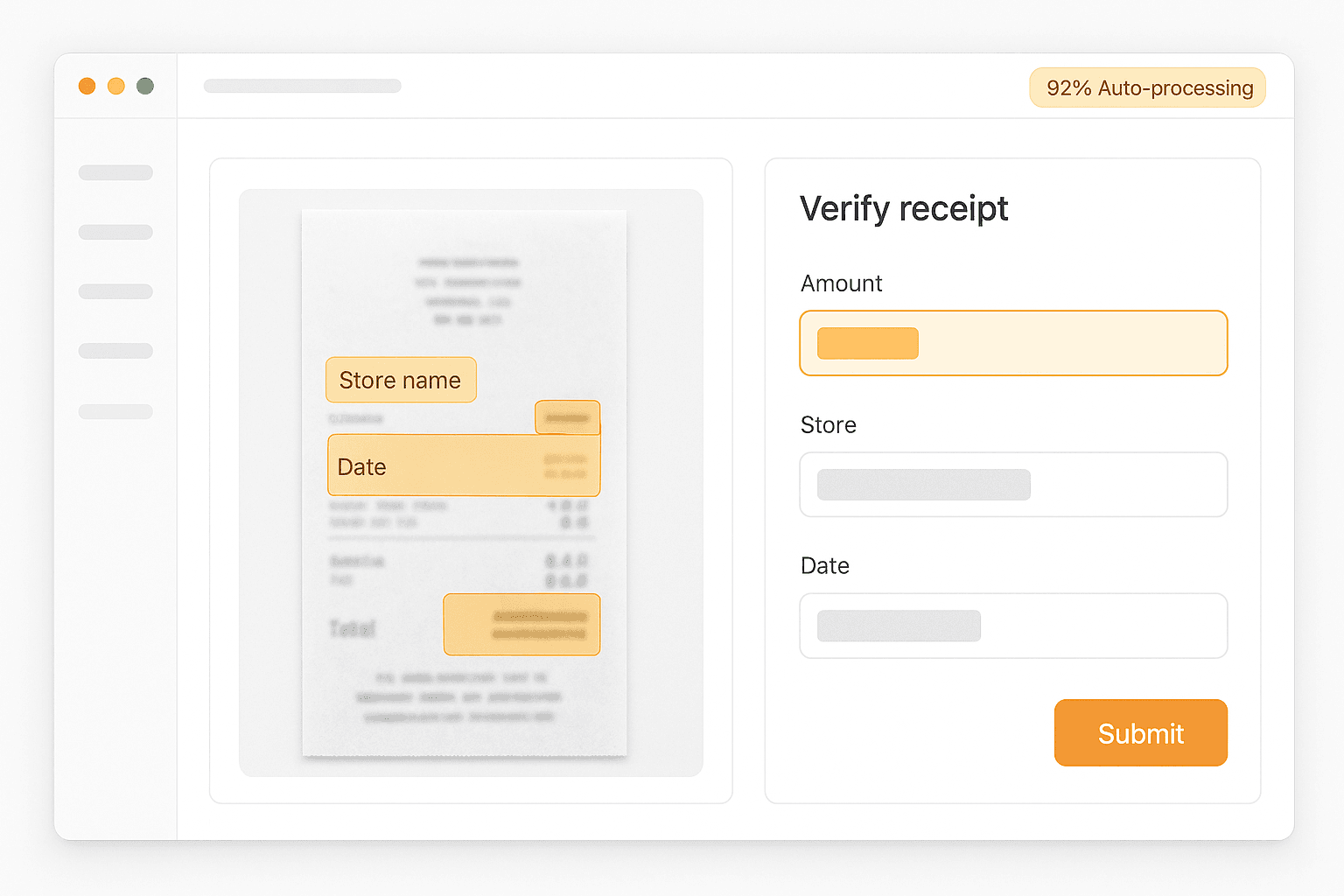The image size is (1344, 896).
Task: Click the title bar placeholder
Action: click(x=303, y=86)
